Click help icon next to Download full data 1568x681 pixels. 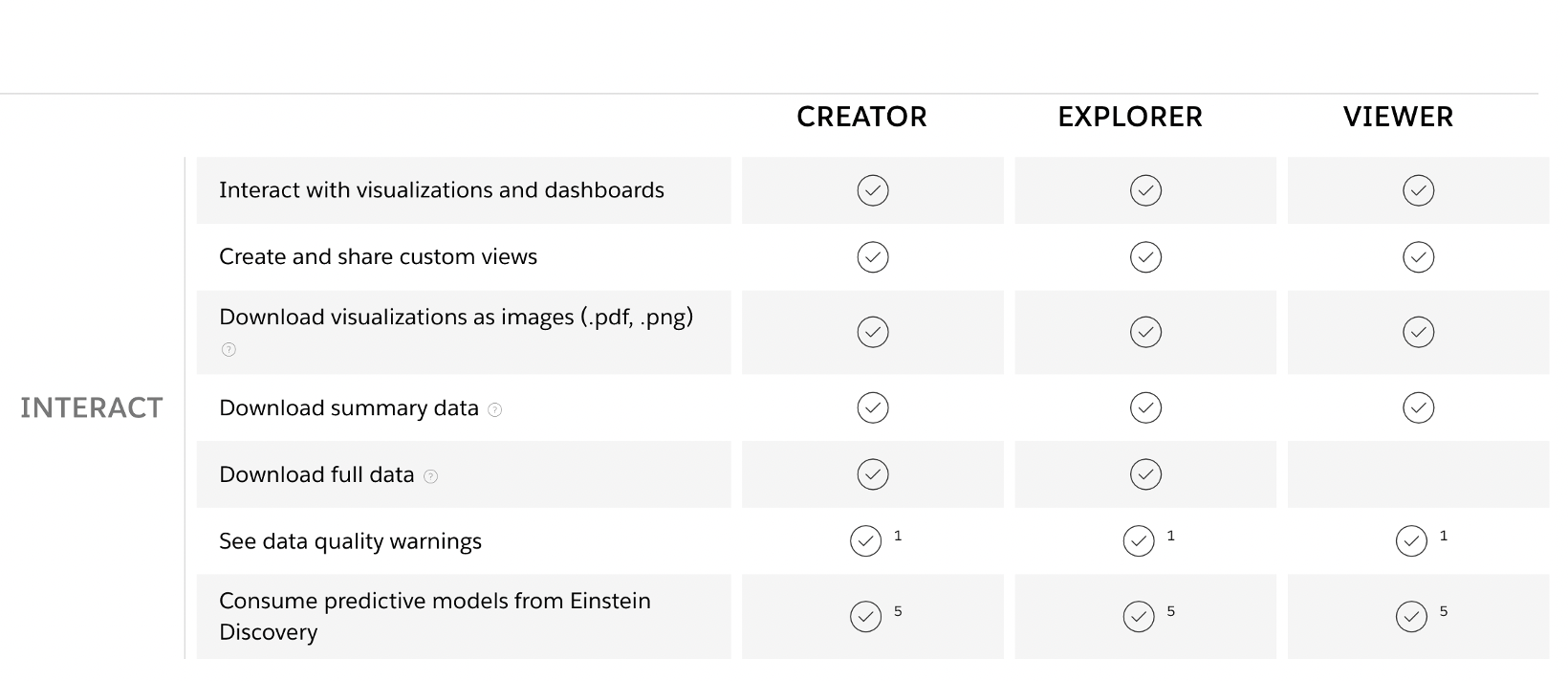coord(430,476)
